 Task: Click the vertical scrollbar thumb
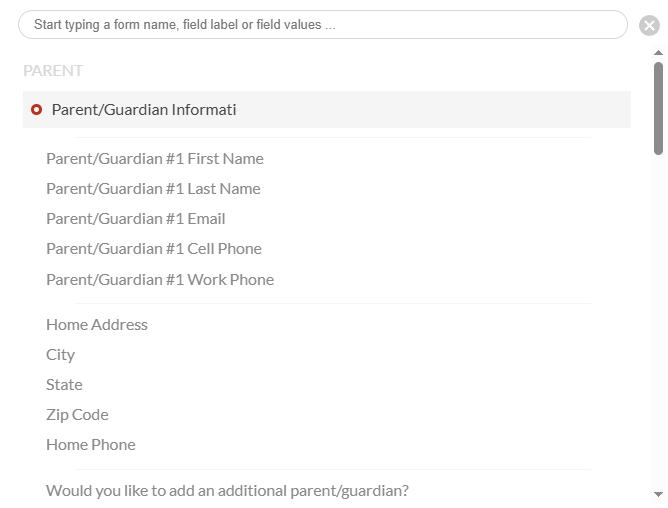coord(659,108)
